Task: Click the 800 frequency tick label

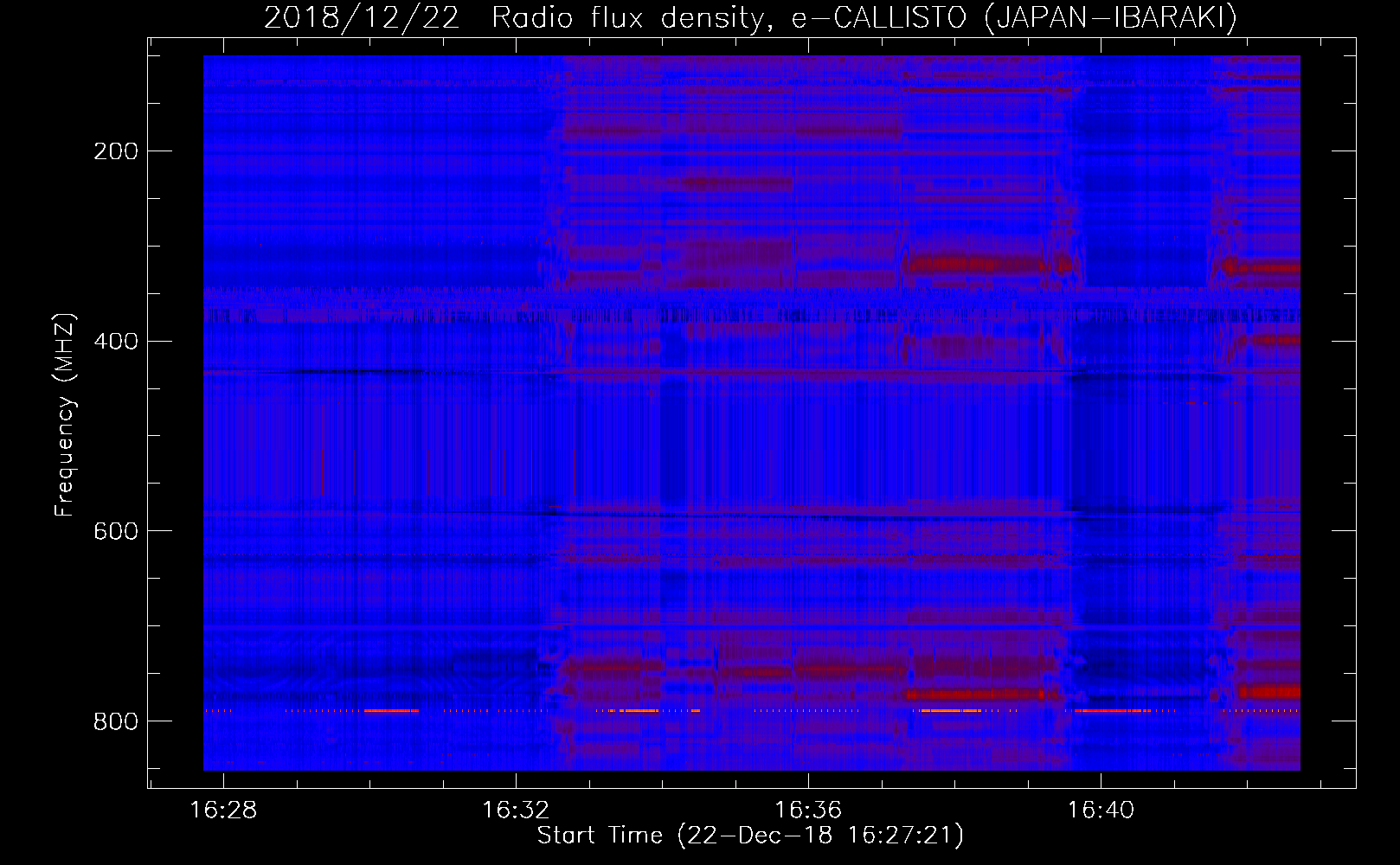Action: pos(116,721)
